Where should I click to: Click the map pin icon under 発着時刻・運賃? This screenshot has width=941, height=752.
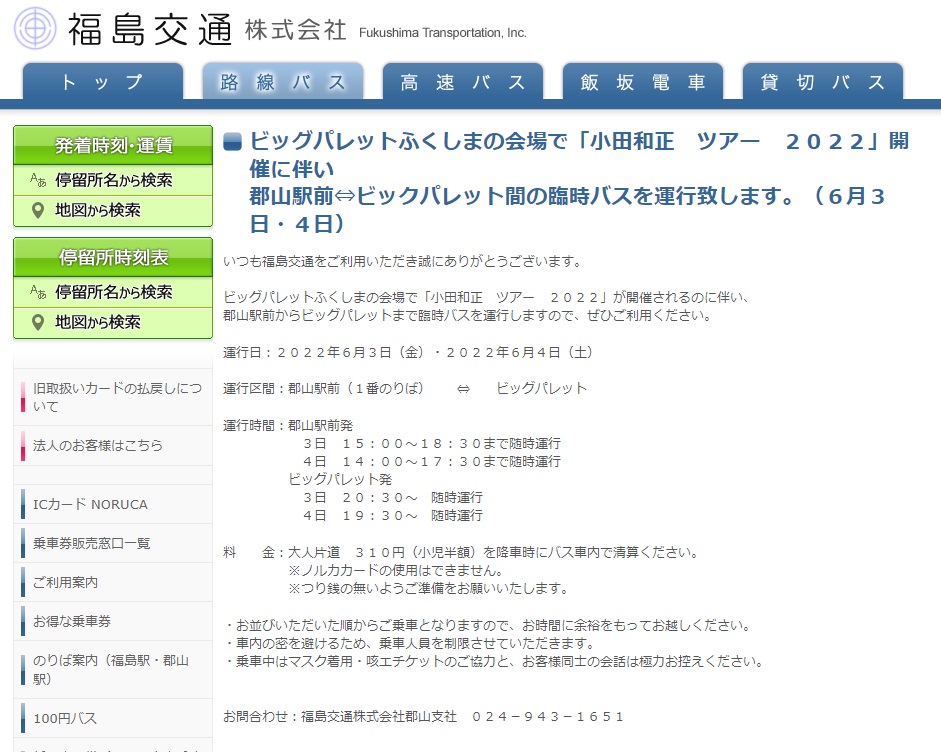pos(38,211)
